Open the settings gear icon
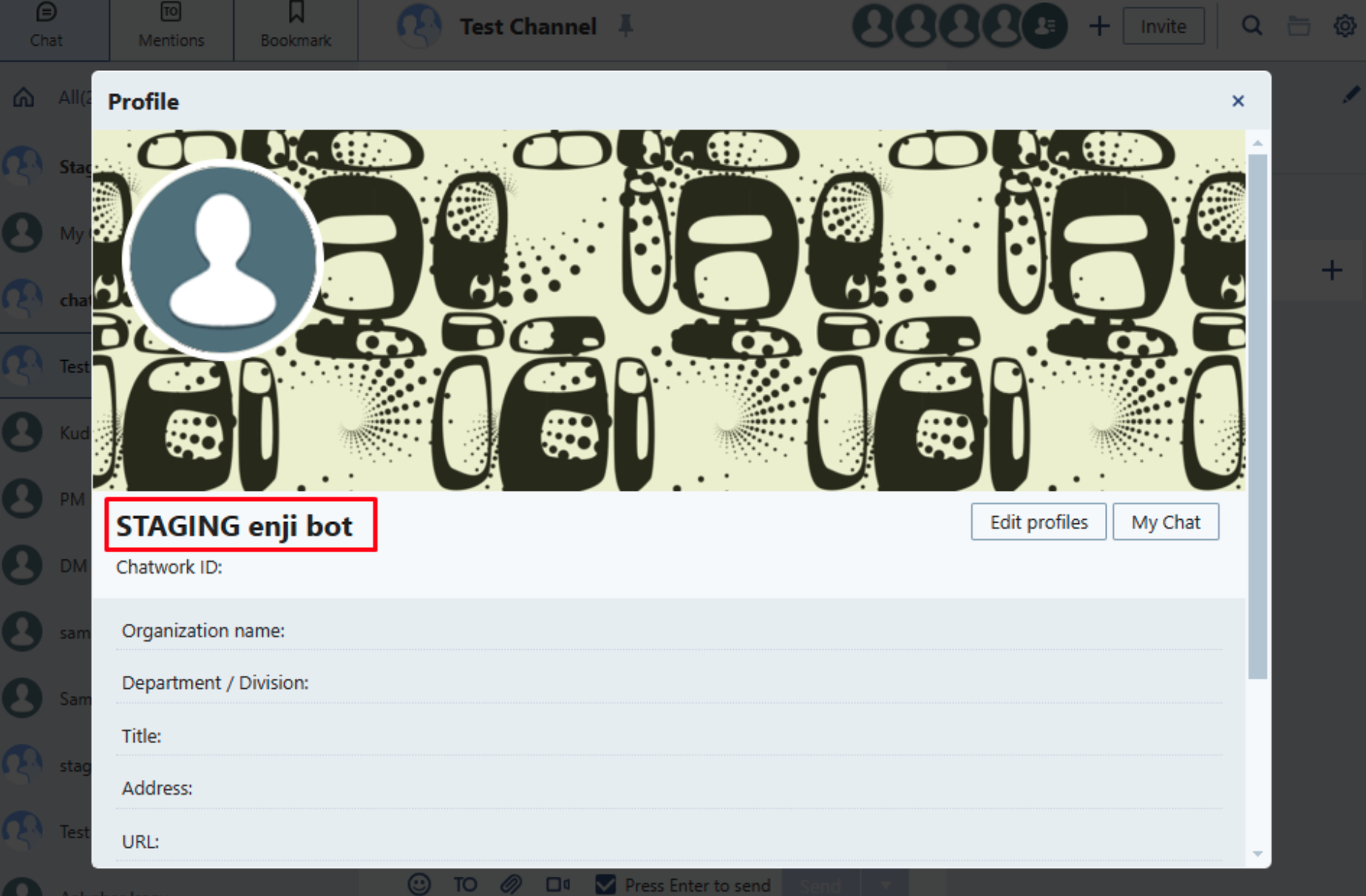 [x=1344, y=26]
